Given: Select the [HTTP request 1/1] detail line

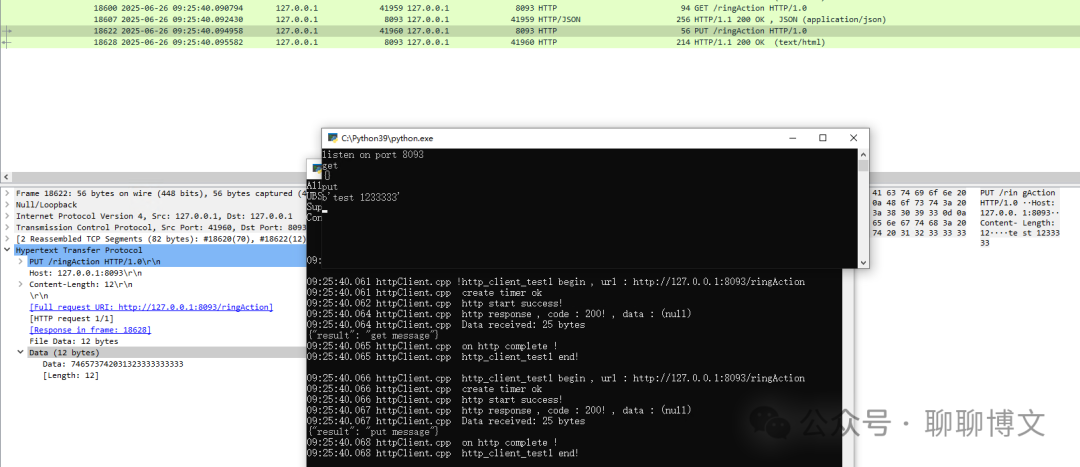Looking at the screenshot, I should (x=72, y=319).
